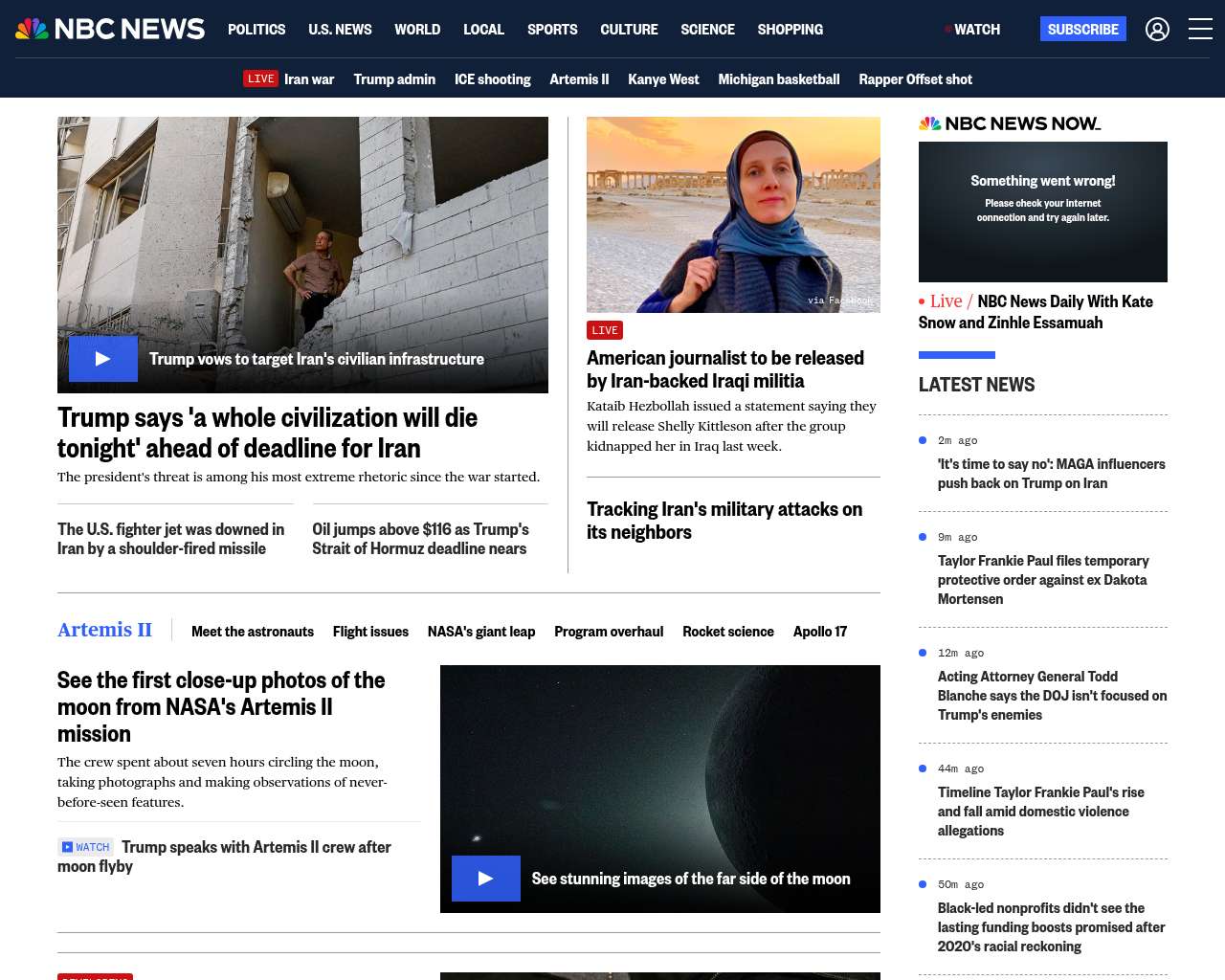1225x980 pixels.
Task: Open the Trump admin trending topic
Action: (394, 79)
